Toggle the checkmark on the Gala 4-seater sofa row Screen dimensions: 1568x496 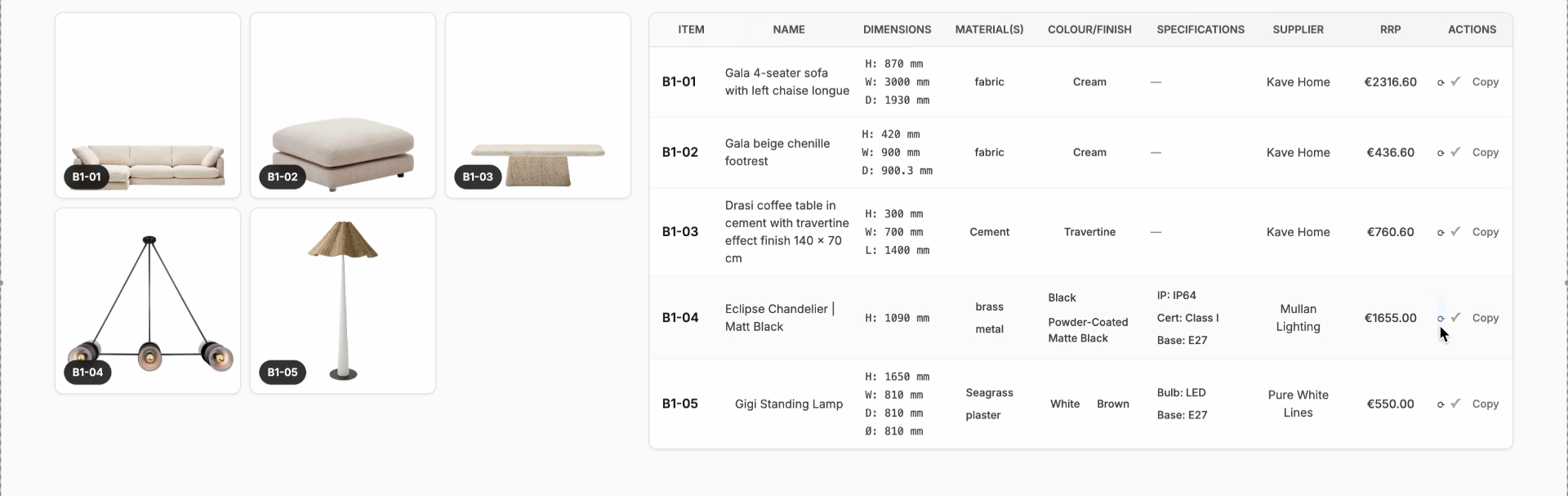click(1455, 82)
